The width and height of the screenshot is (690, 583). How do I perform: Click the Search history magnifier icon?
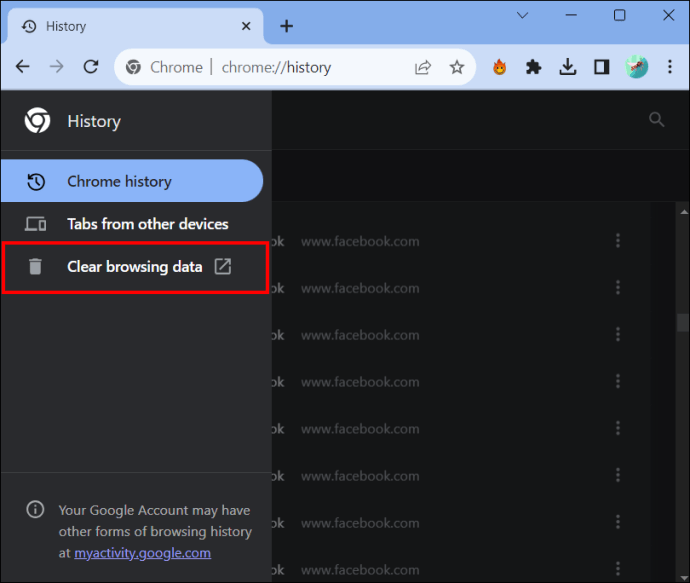point(657,119)
